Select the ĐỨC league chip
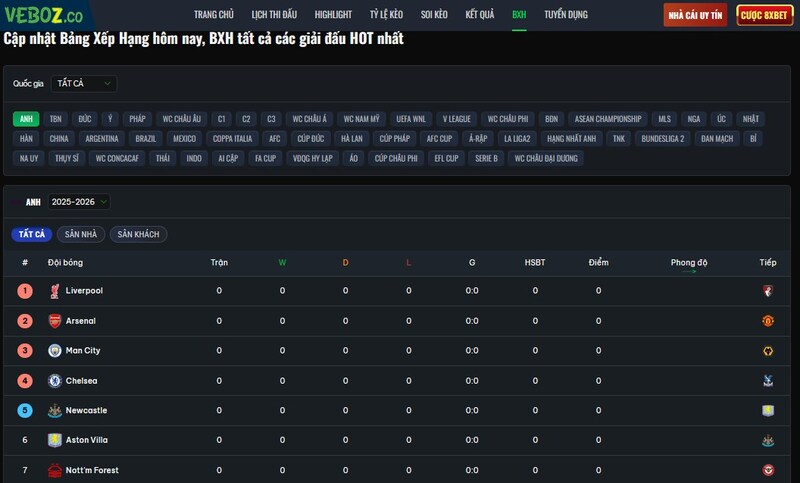This screenshot has width=800, height=483. pos(85,119)
